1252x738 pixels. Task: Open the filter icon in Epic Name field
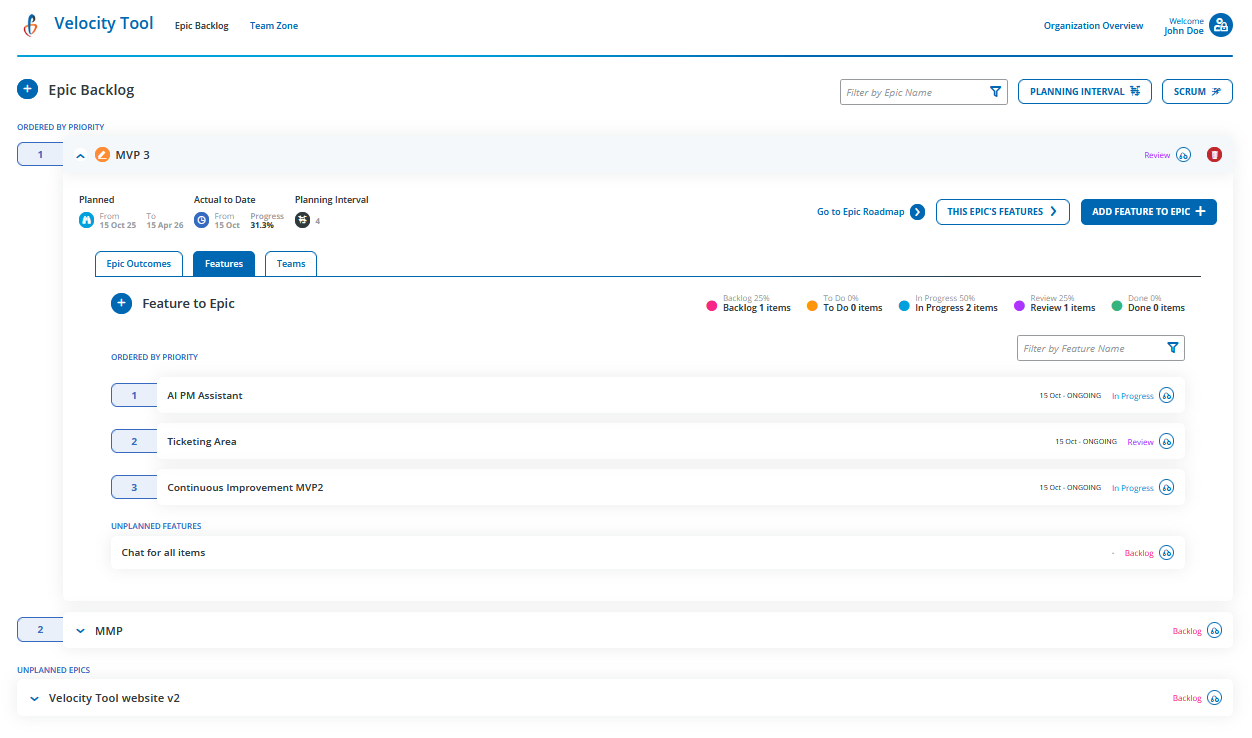[995, 91]
